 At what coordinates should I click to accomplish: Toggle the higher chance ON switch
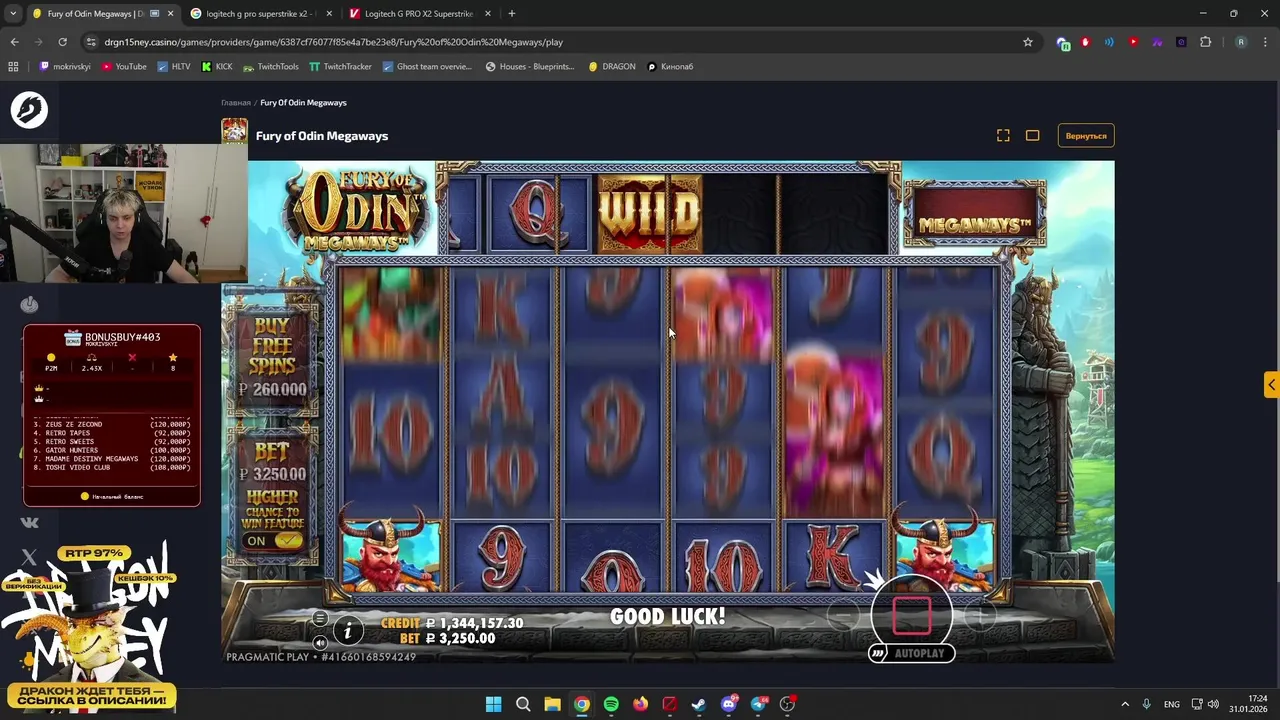pyautogui.click(x=273, y=541)
